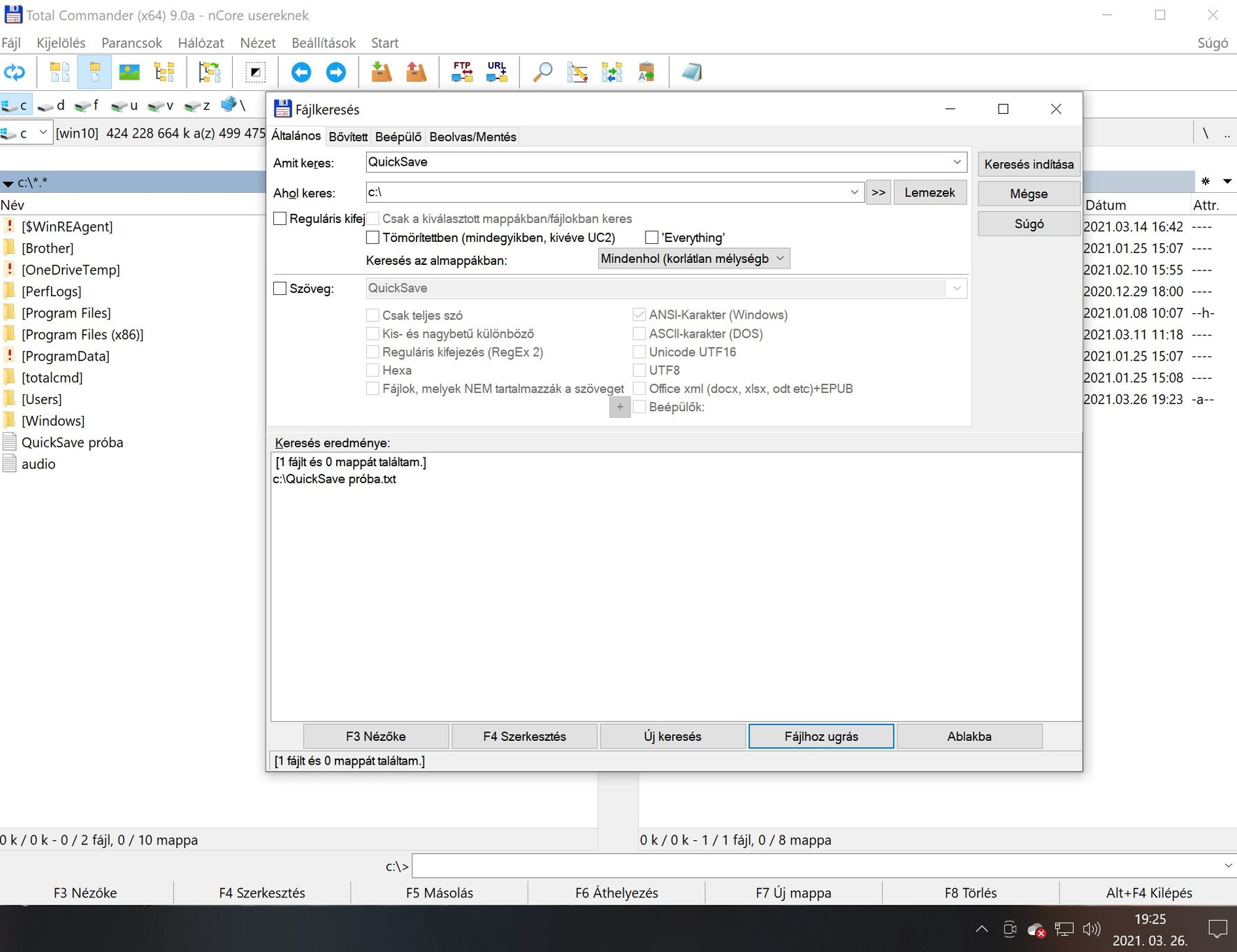Image resolution: width=1237 pixels, height=952 pixels.
Task: Show thumbnail view via picture icon
Action: coord(129,72)
